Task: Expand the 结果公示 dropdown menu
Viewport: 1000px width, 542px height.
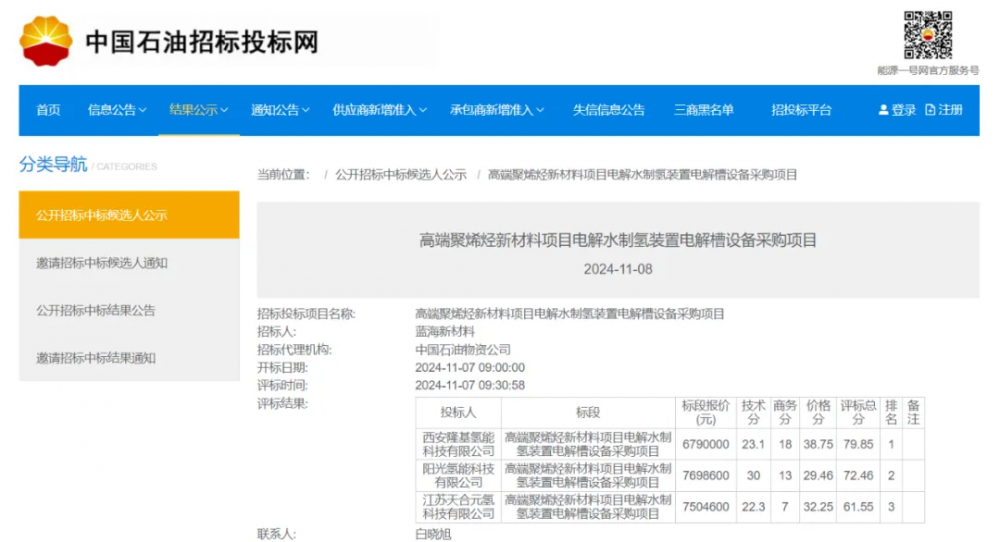Action: (199, 110)
